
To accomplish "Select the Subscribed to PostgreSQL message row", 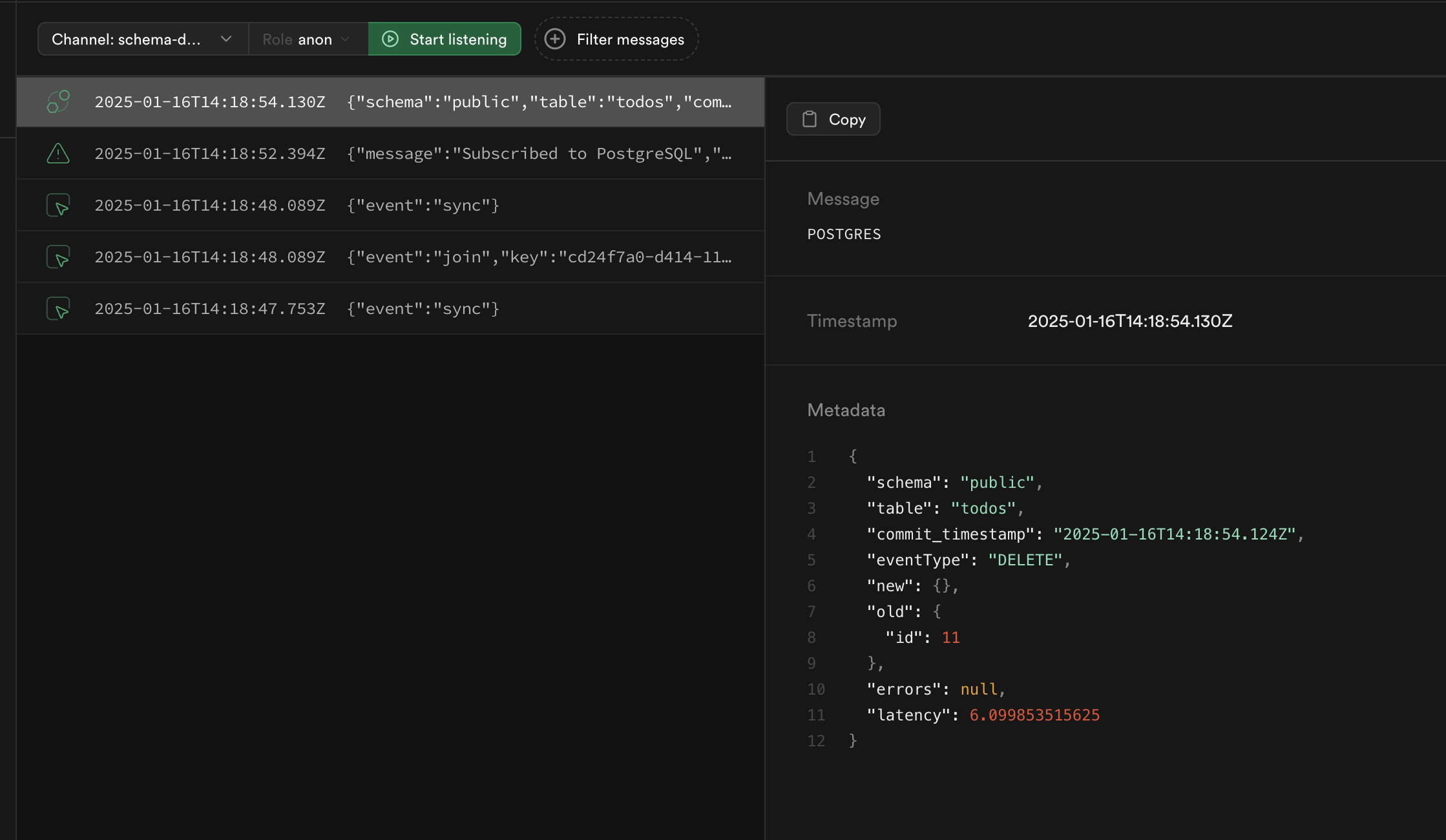I will (x=388, y=153).
